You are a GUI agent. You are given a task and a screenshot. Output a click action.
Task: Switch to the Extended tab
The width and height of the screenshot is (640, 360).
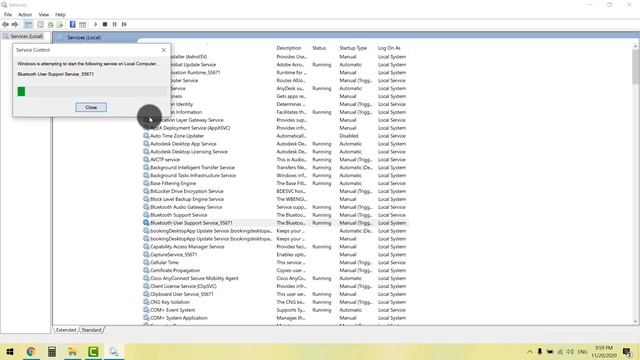click(66, 330)
